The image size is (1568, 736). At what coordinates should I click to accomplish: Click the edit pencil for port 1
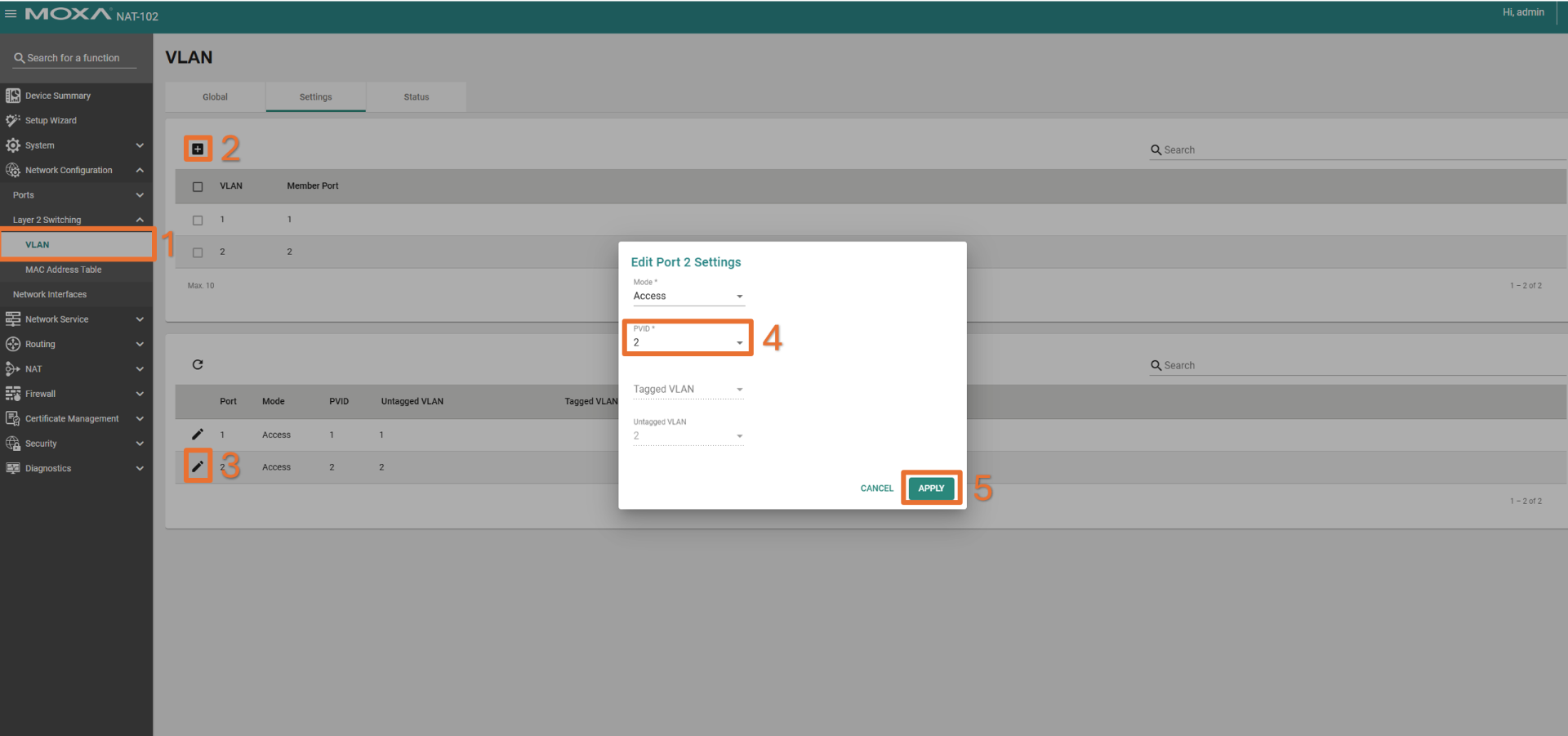pos(198,435)
